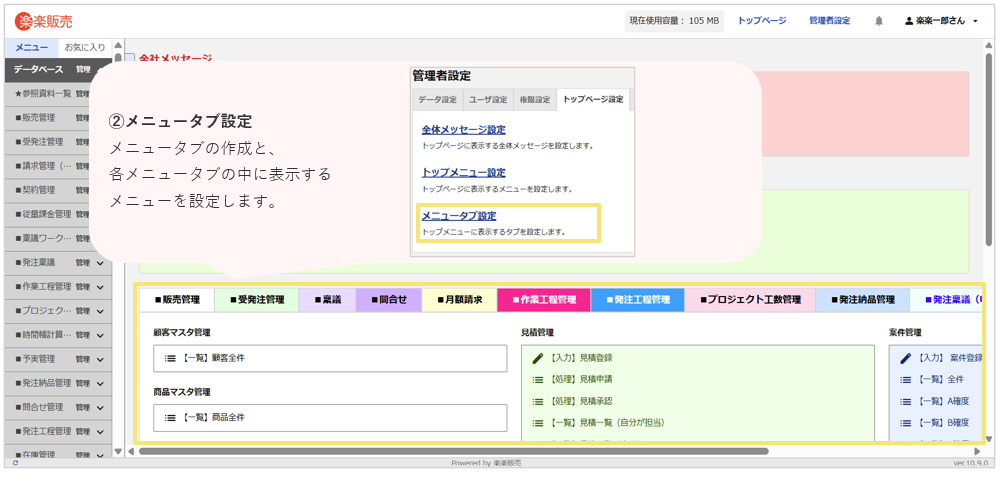Select the ■発注工程管理 menu tab
This screenshot has height=478, width=1000.
pyautogui.click(x=638, y=300)
